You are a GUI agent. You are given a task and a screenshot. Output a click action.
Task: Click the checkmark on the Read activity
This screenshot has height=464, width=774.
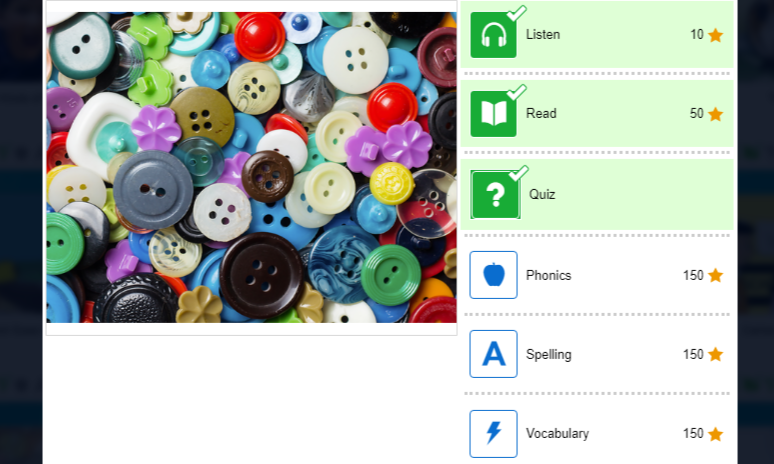(516, 92)
